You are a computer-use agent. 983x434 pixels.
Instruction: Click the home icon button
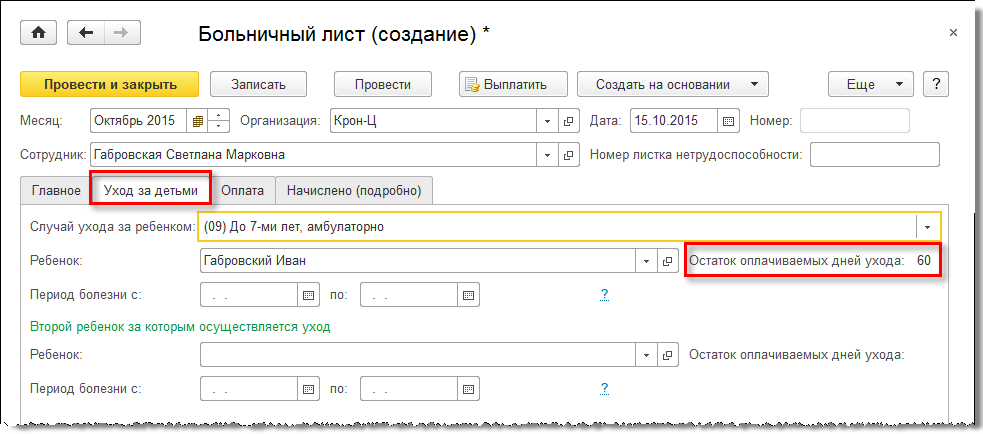click(39, 33)
